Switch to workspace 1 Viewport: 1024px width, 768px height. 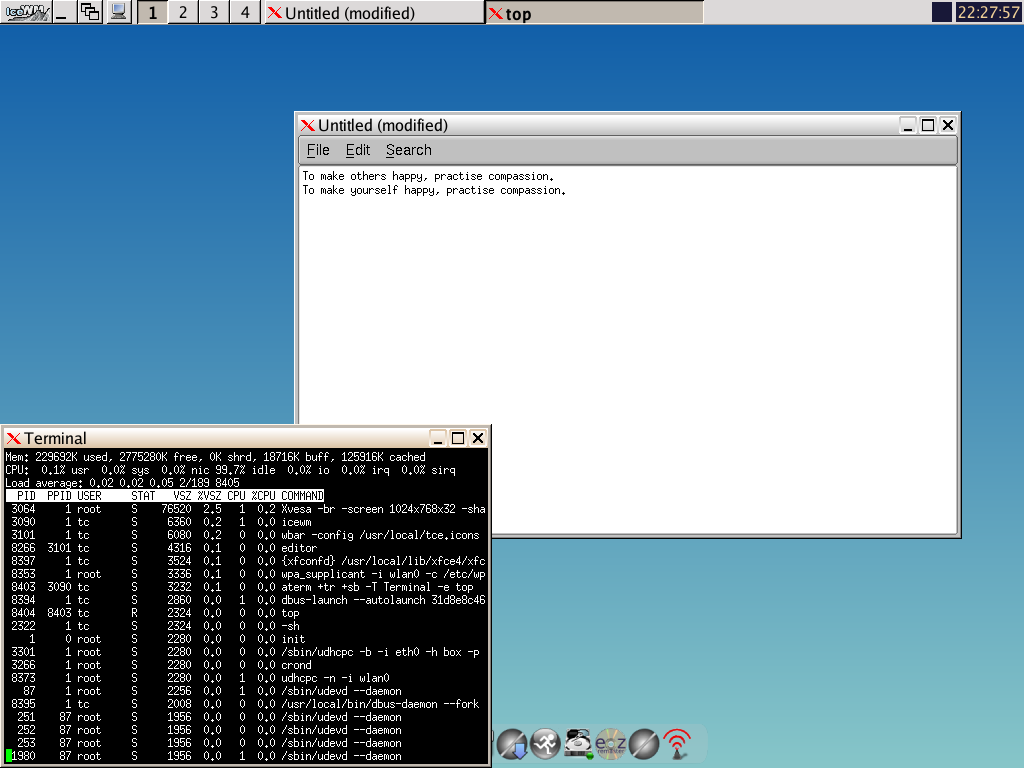coord(153,12)
